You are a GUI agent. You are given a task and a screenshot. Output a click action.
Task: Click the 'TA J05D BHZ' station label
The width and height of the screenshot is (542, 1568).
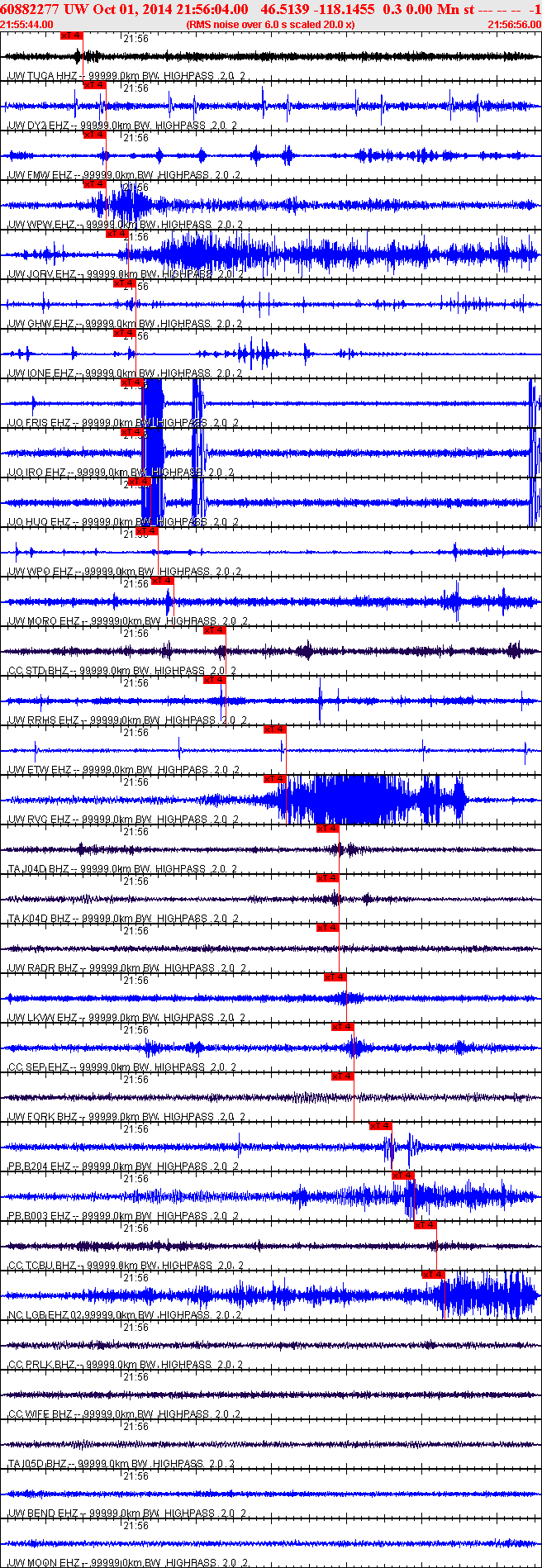click(x=38, y=1464)
